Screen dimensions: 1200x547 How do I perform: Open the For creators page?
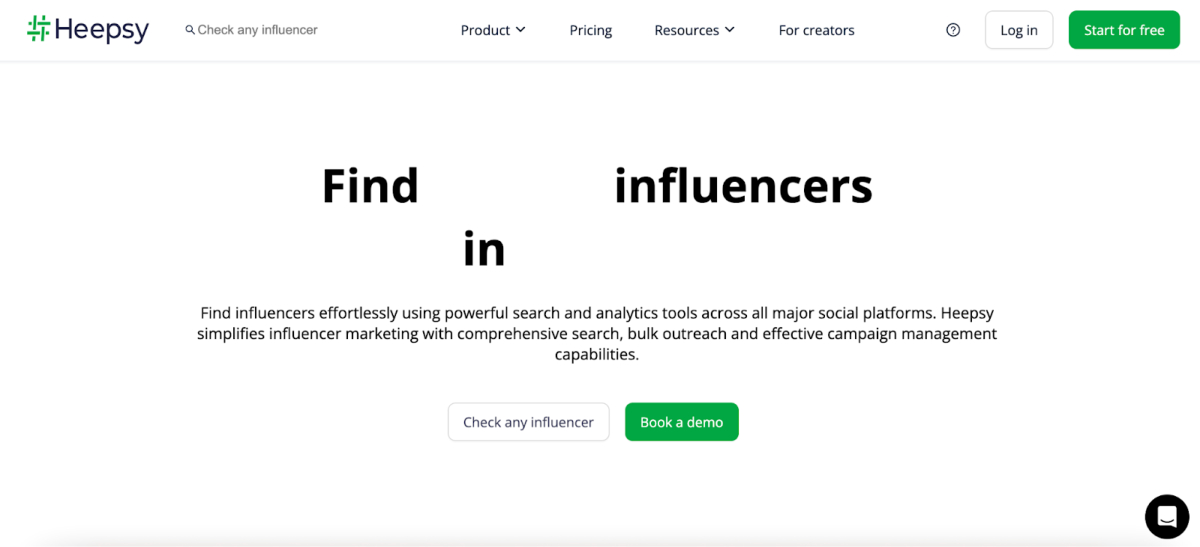coord(816,30)
